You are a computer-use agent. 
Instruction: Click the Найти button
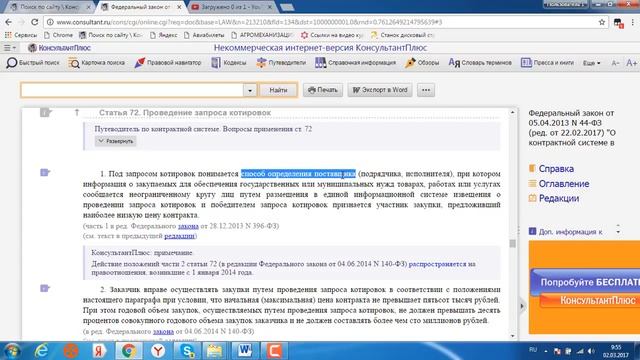[278, 90]
